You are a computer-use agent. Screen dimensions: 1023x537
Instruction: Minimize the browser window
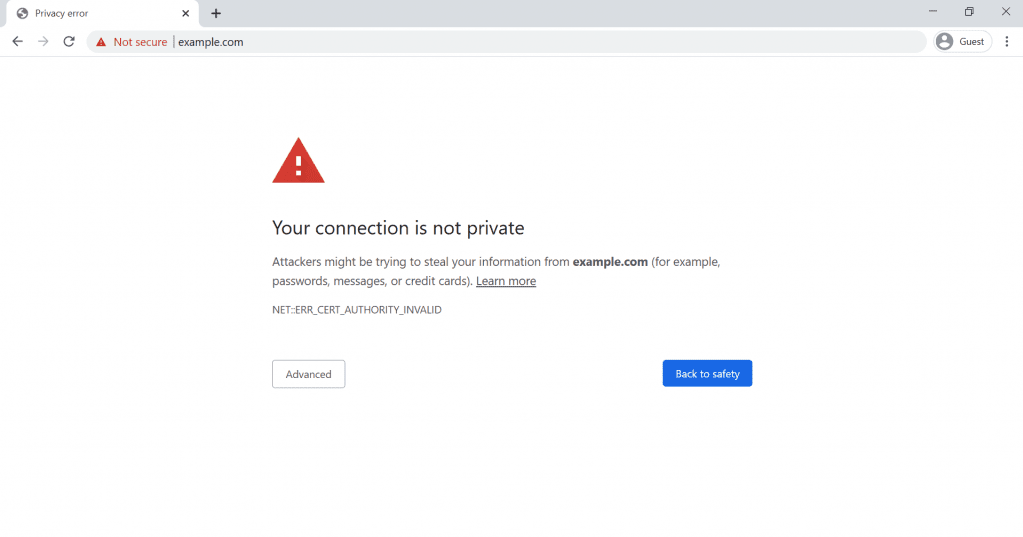[933, 12]
